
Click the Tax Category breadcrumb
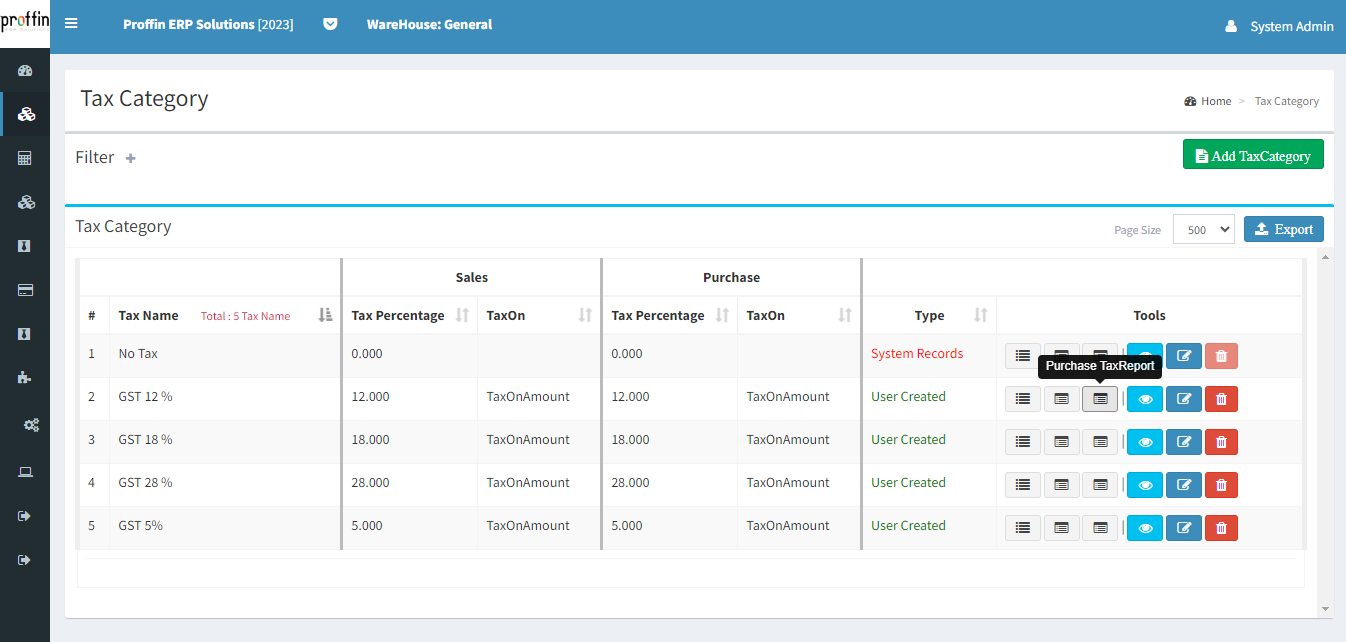pyautogui.click(x=1287, y=101)
